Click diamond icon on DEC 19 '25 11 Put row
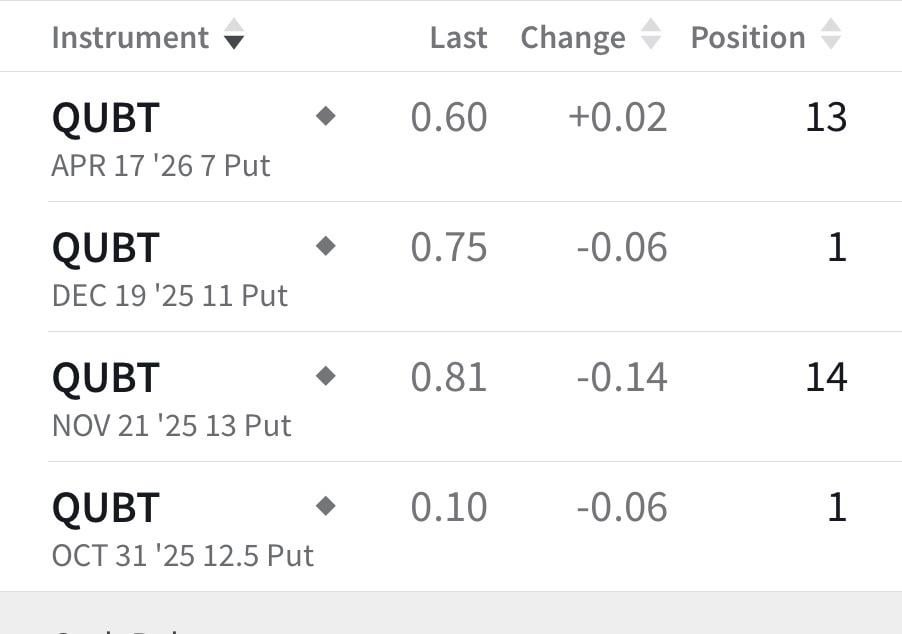The image size is (902, 634). [x=325, y=246]
